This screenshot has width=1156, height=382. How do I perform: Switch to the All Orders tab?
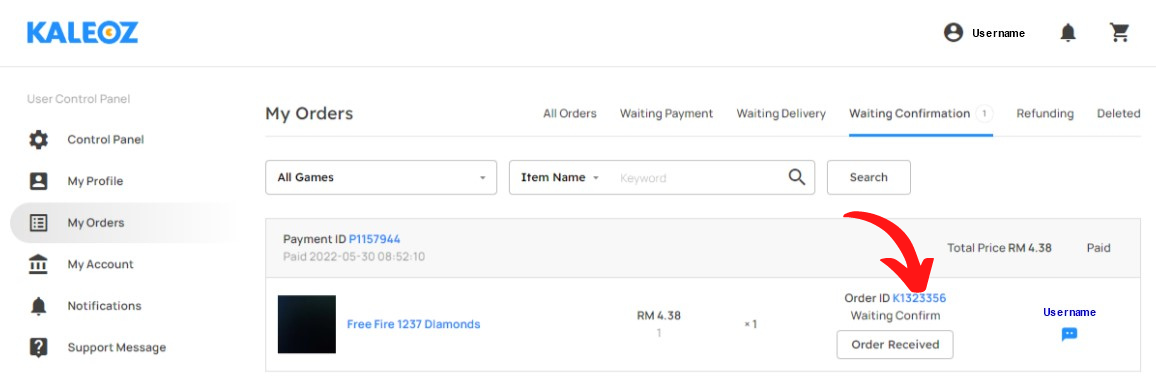(570, 114)
